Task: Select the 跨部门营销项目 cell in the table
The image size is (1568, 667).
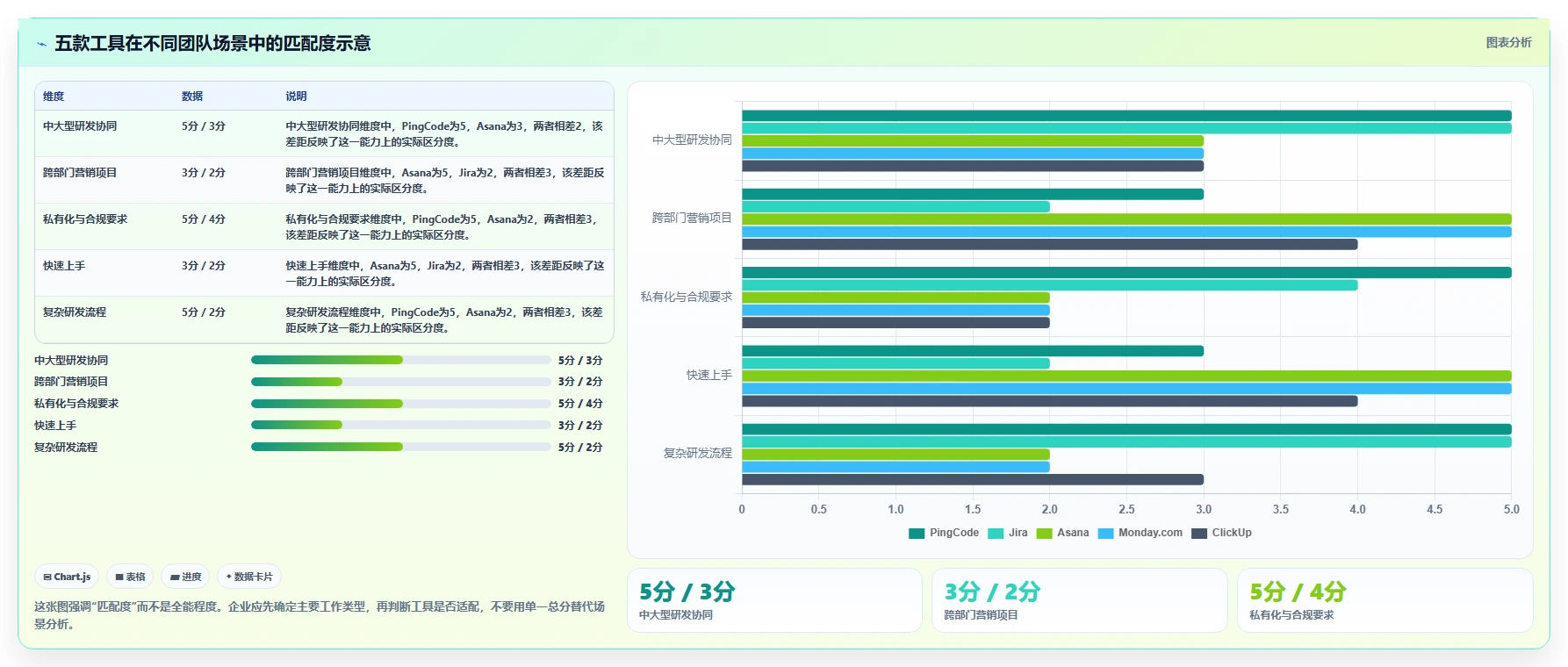Action: [x=80, y=173]
